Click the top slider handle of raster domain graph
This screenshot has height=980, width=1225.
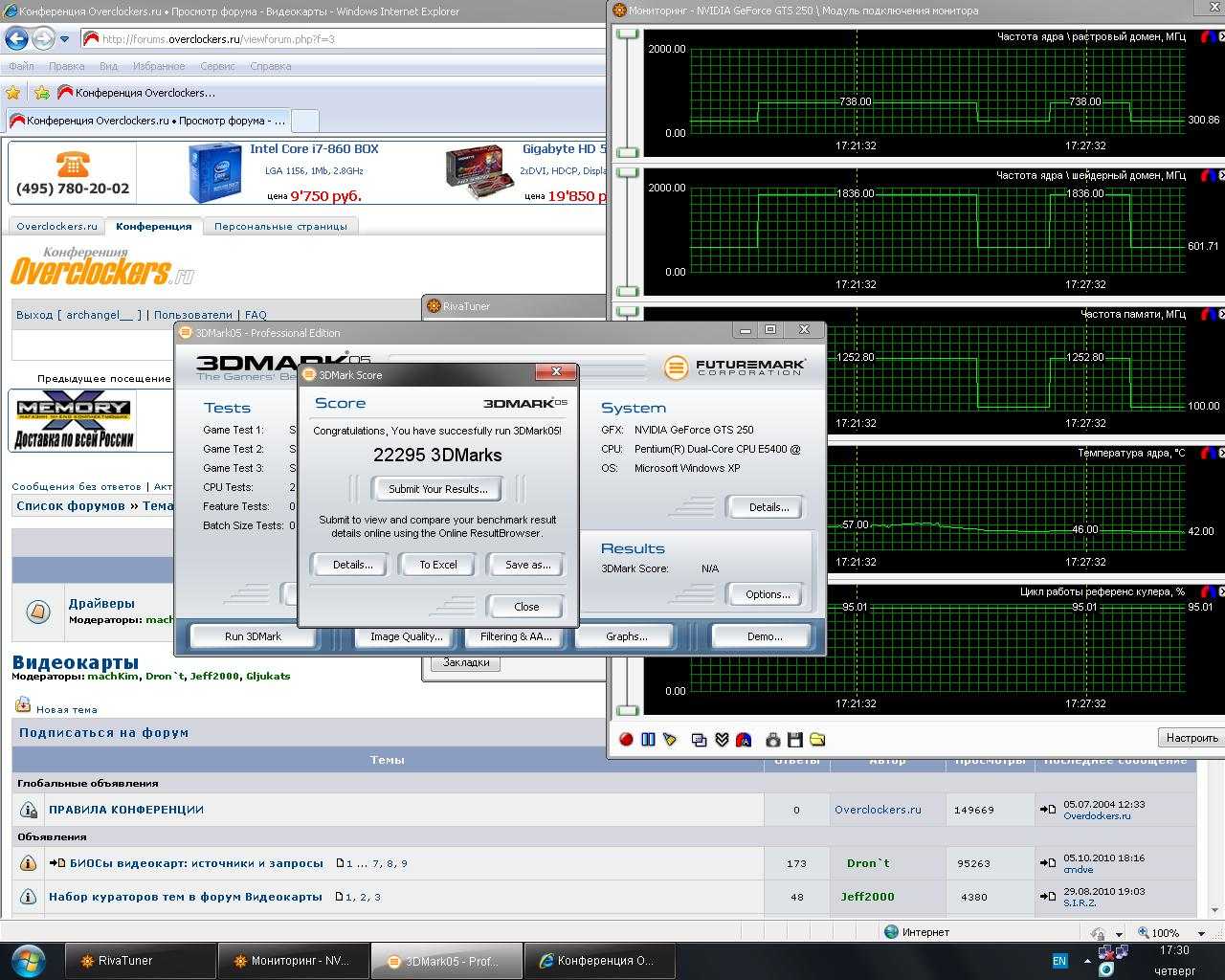(x=628, y=34)
